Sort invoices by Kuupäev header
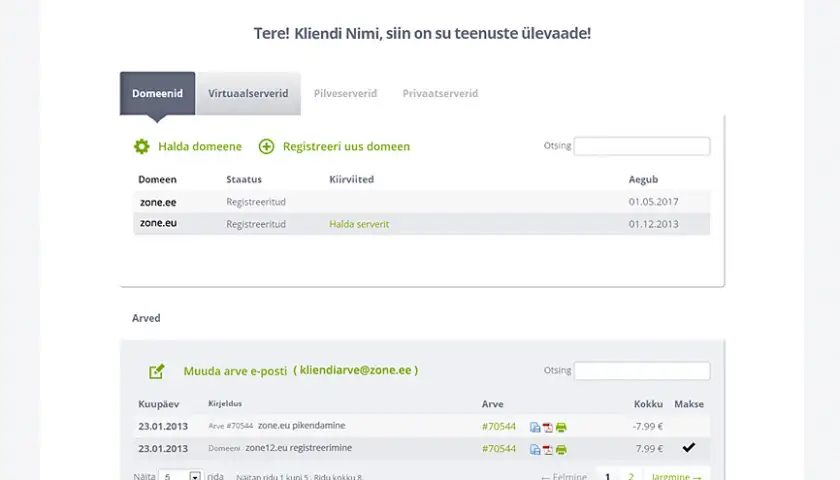840x480 pixels. point(159,404)
